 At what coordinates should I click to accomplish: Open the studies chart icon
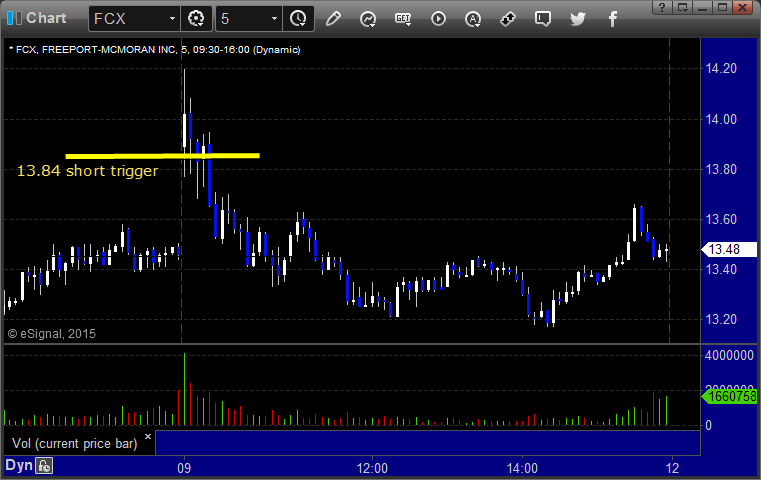coord(368,19)
